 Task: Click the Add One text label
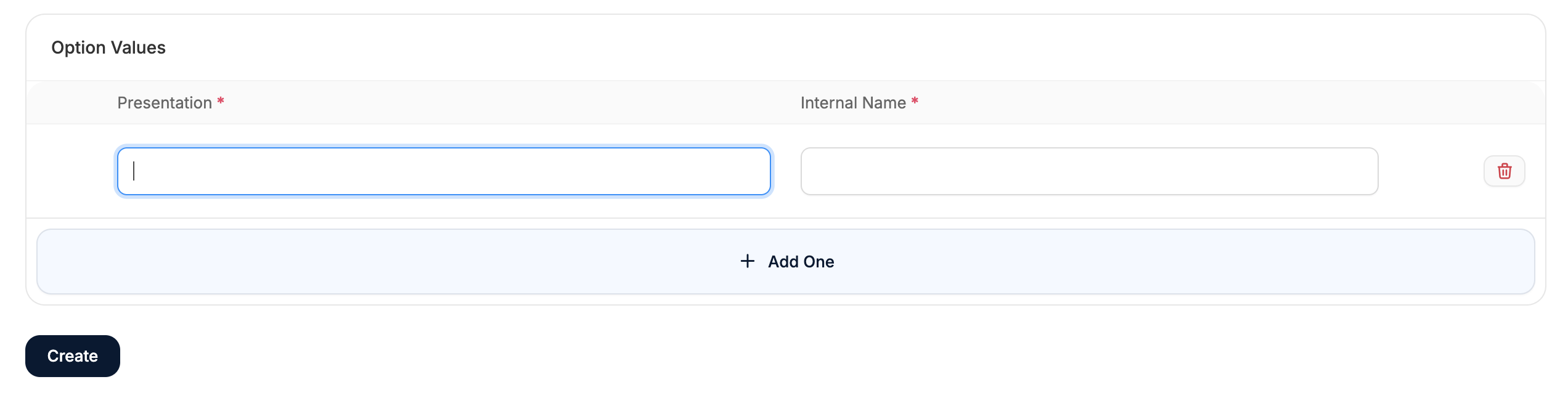(801, 262)
